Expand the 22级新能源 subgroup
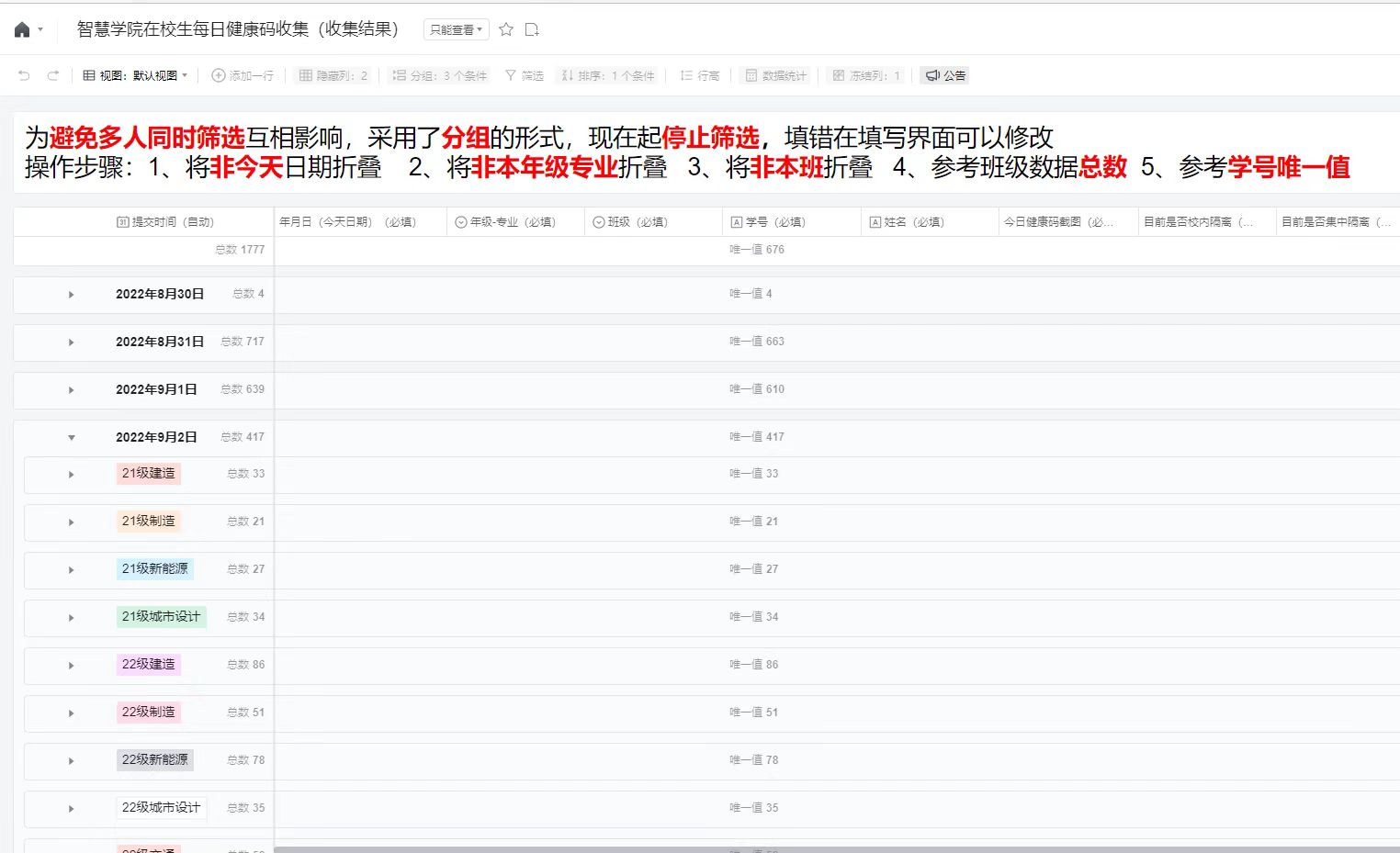Image resolution: width=1400 pixels, height=853 pixels. click(x=72, y=761)
